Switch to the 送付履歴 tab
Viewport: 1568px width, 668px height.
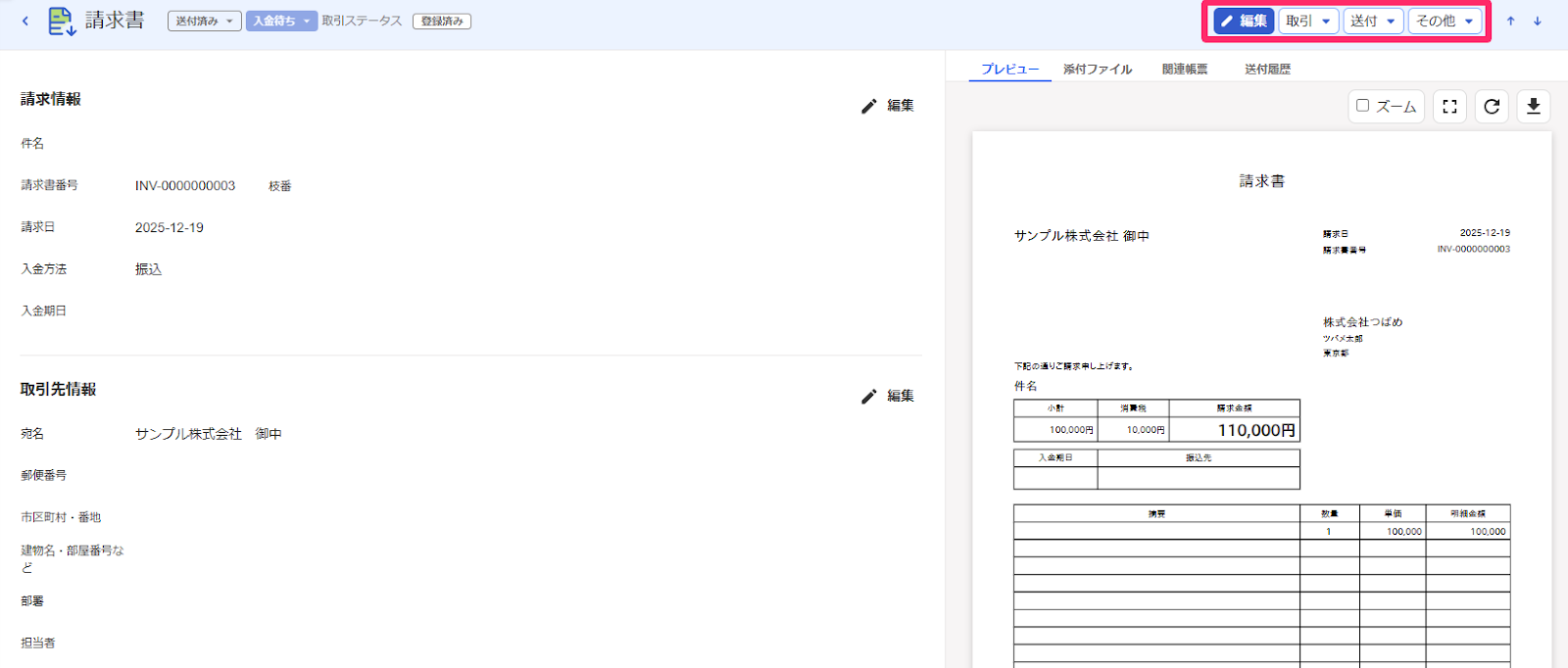pyautogui.click(x=1267, y=69)
